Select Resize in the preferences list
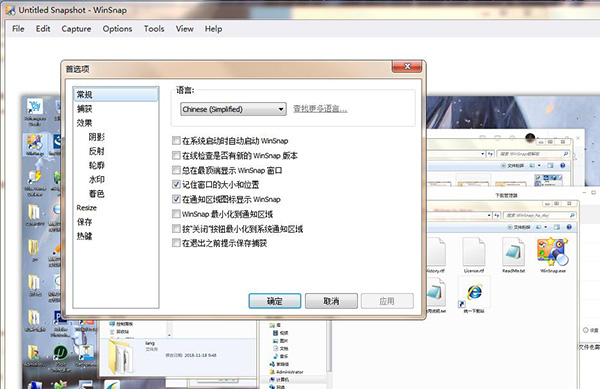The width and height of the screenshot is (600, 389). (86, 208)
